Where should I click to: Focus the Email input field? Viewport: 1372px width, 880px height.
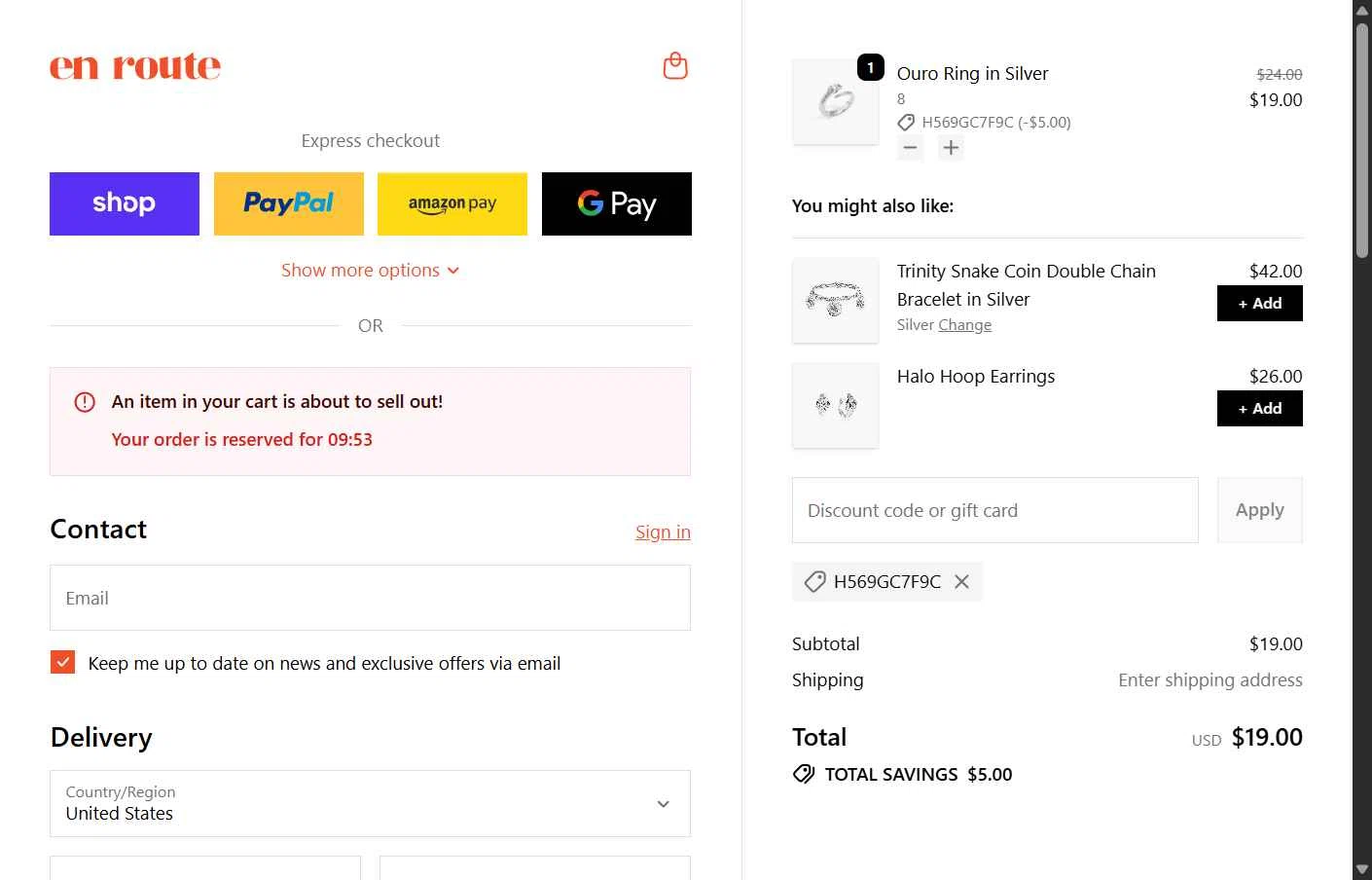370,598
